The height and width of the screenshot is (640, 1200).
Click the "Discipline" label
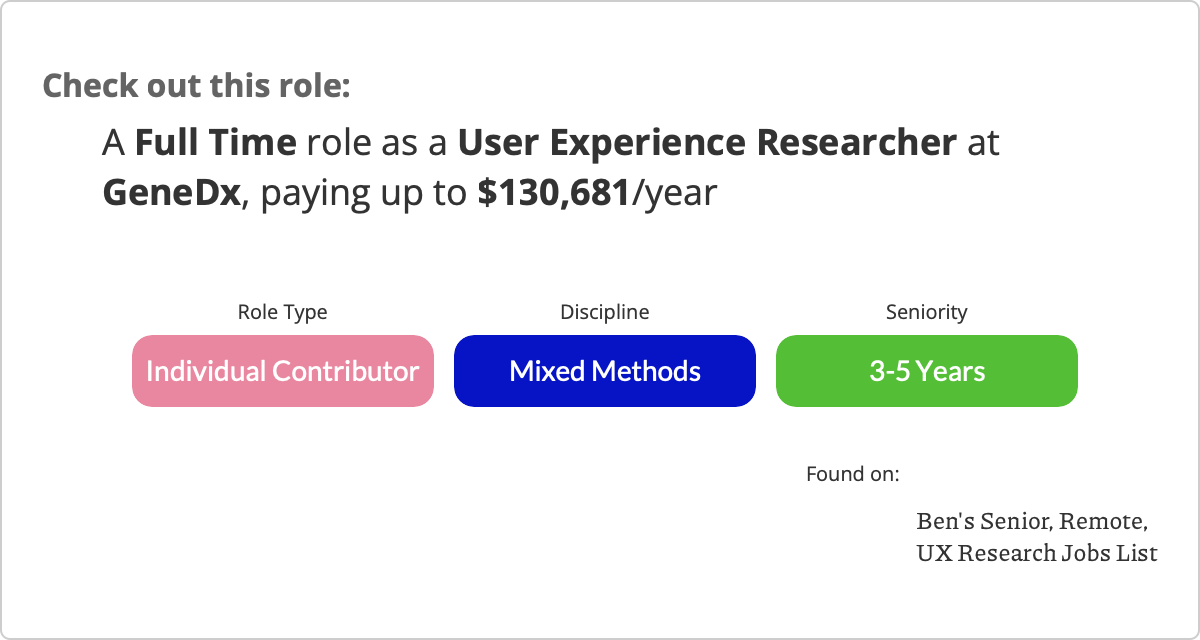[604, 312]
